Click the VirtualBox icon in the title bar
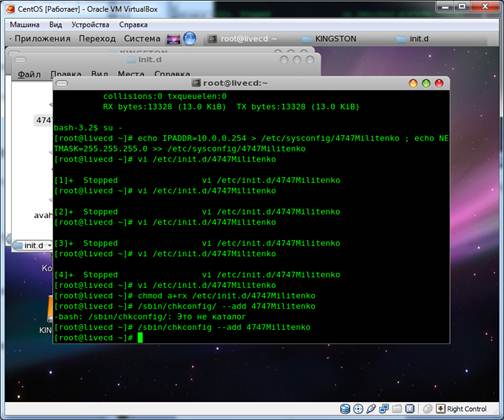 (10, 9)
